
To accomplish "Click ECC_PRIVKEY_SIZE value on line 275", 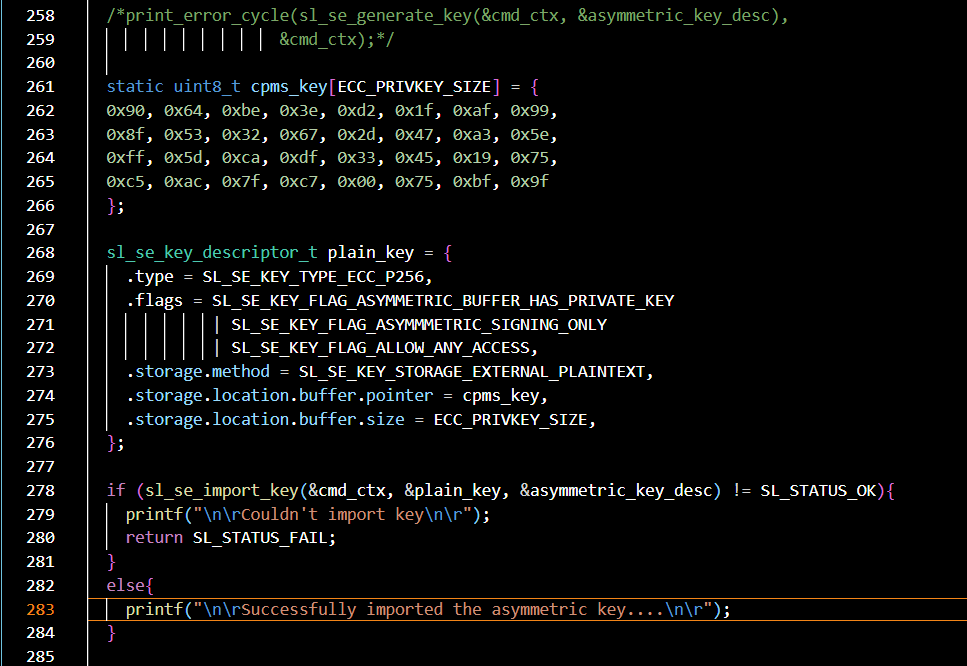I will coord(511,420).
